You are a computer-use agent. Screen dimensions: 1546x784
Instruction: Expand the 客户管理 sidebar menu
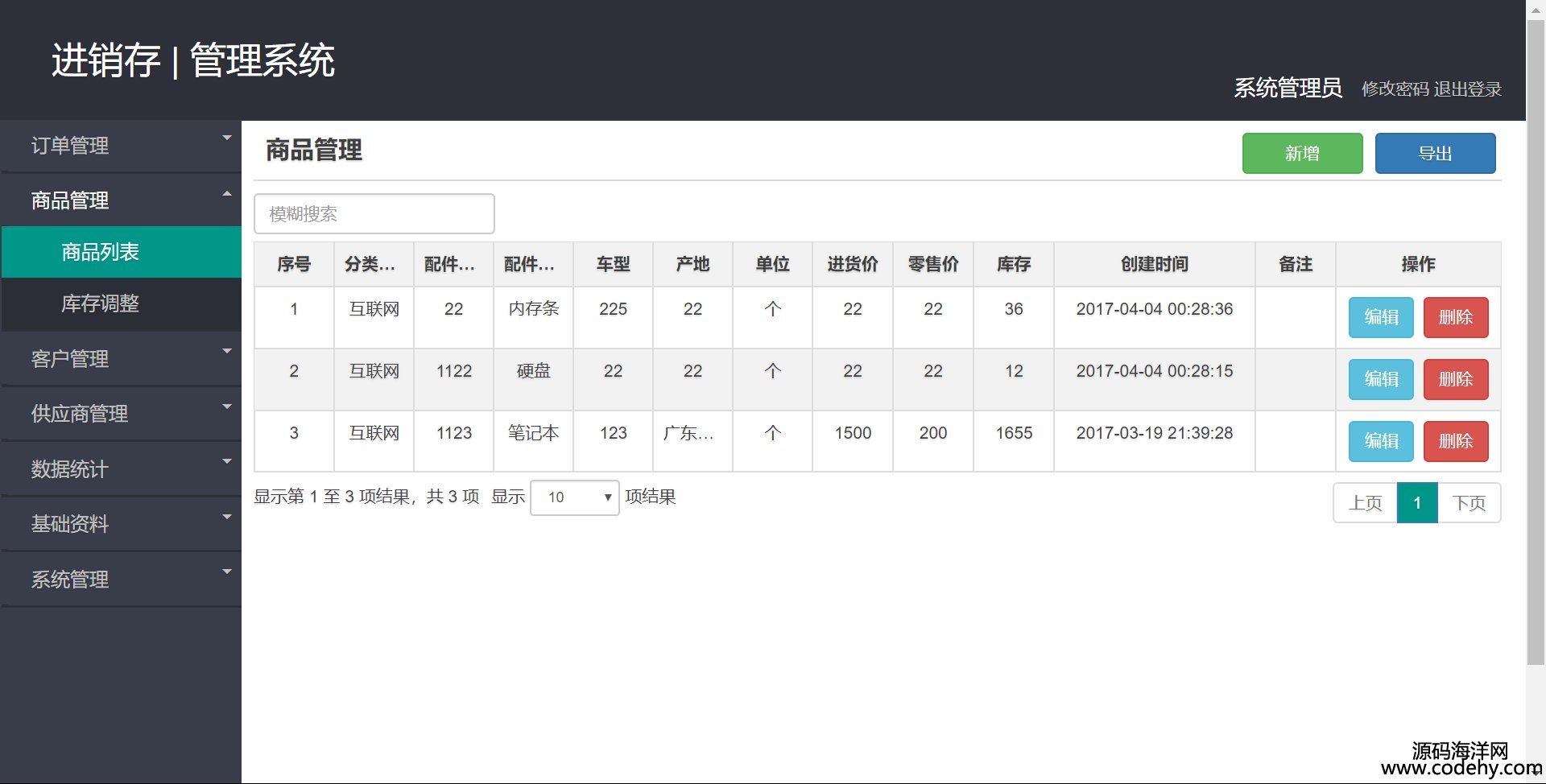[x=121, y=359]
